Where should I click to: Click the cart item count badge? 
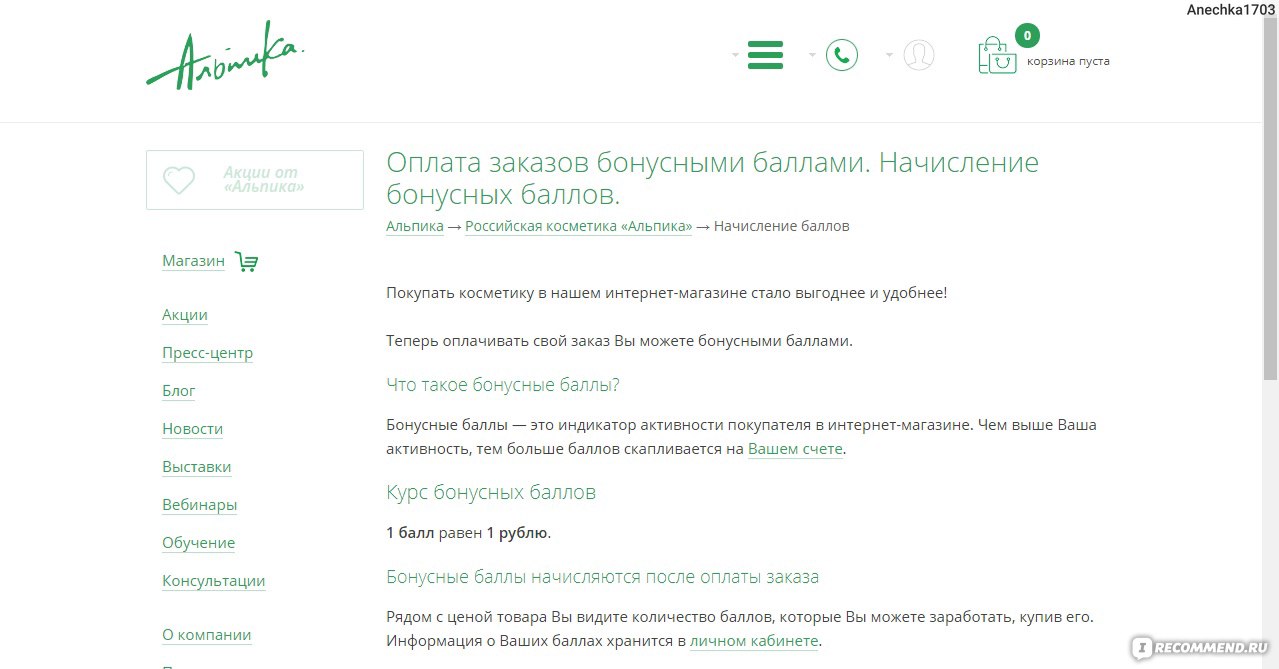pos(1026,36)
